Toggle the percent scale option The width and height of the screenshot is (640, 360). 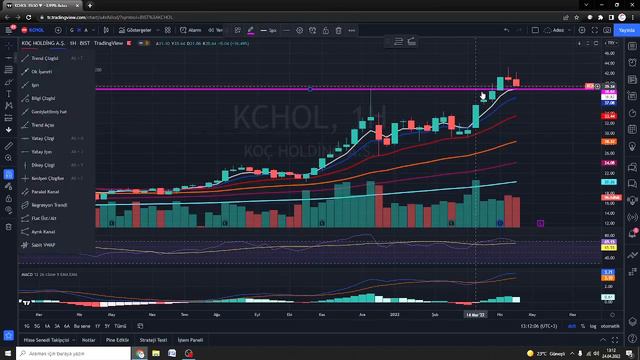(583, 326)
